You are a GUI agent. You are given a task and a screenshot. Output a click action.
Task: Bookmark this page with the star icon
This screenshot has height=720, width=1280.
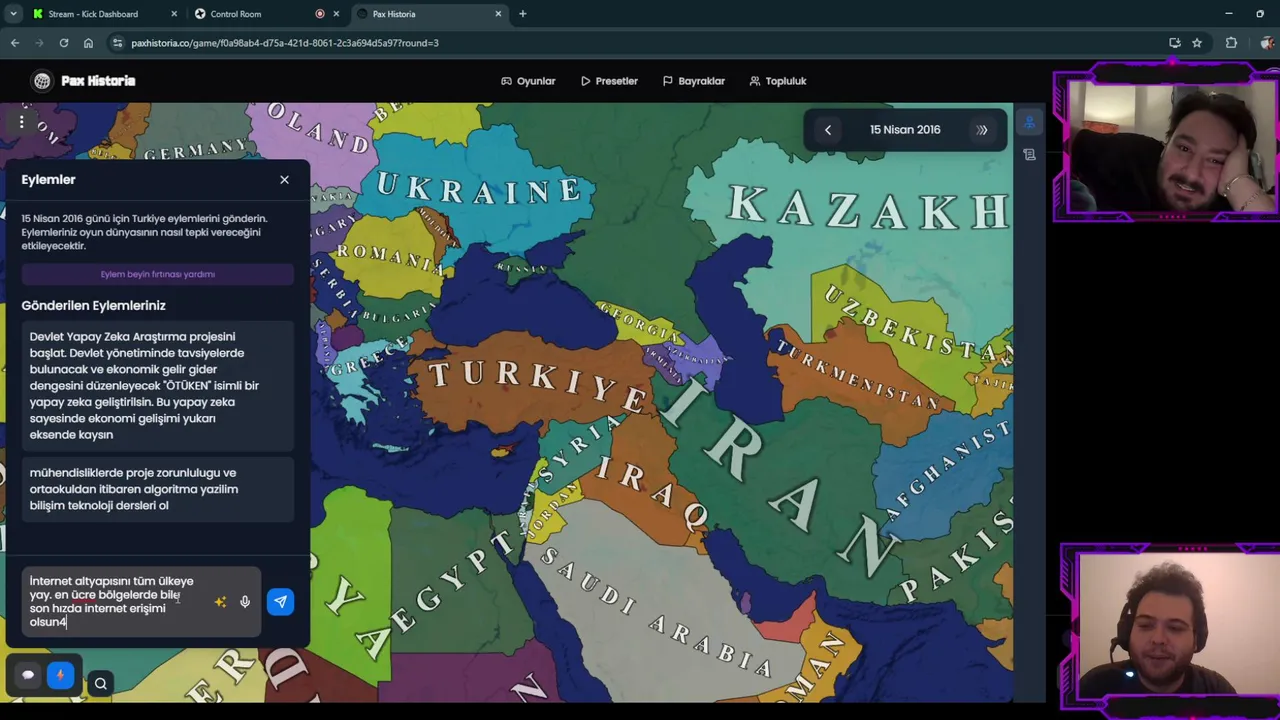pos(1197,43)
